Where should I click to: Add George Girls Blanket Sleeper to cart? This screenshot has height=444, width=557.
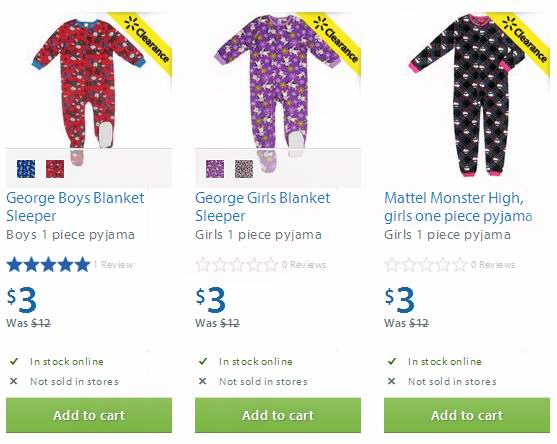click(278, 415)
